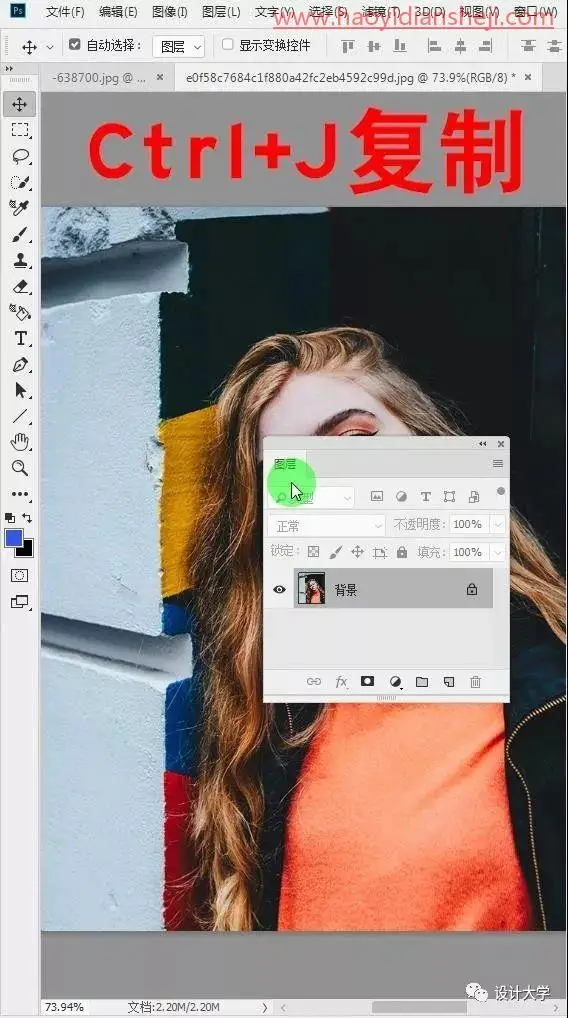The width and height of the screenshot is (568, 1018).
Task: Open the 填充 slider dropdown arrow
Action: pos(498,552)
